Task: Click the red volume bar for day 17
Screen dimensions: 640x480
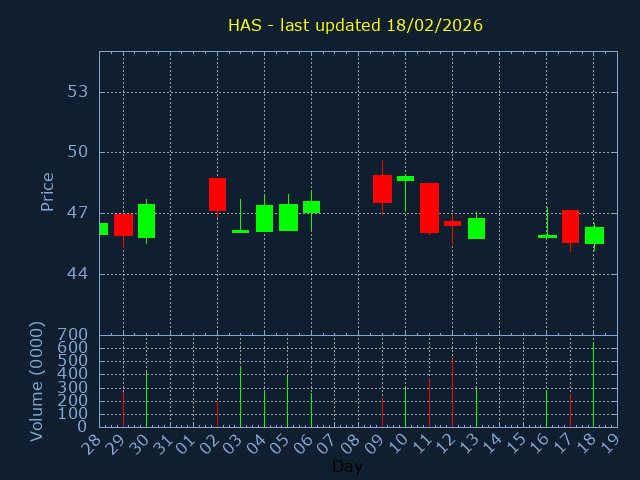Action: pos(570,411)
